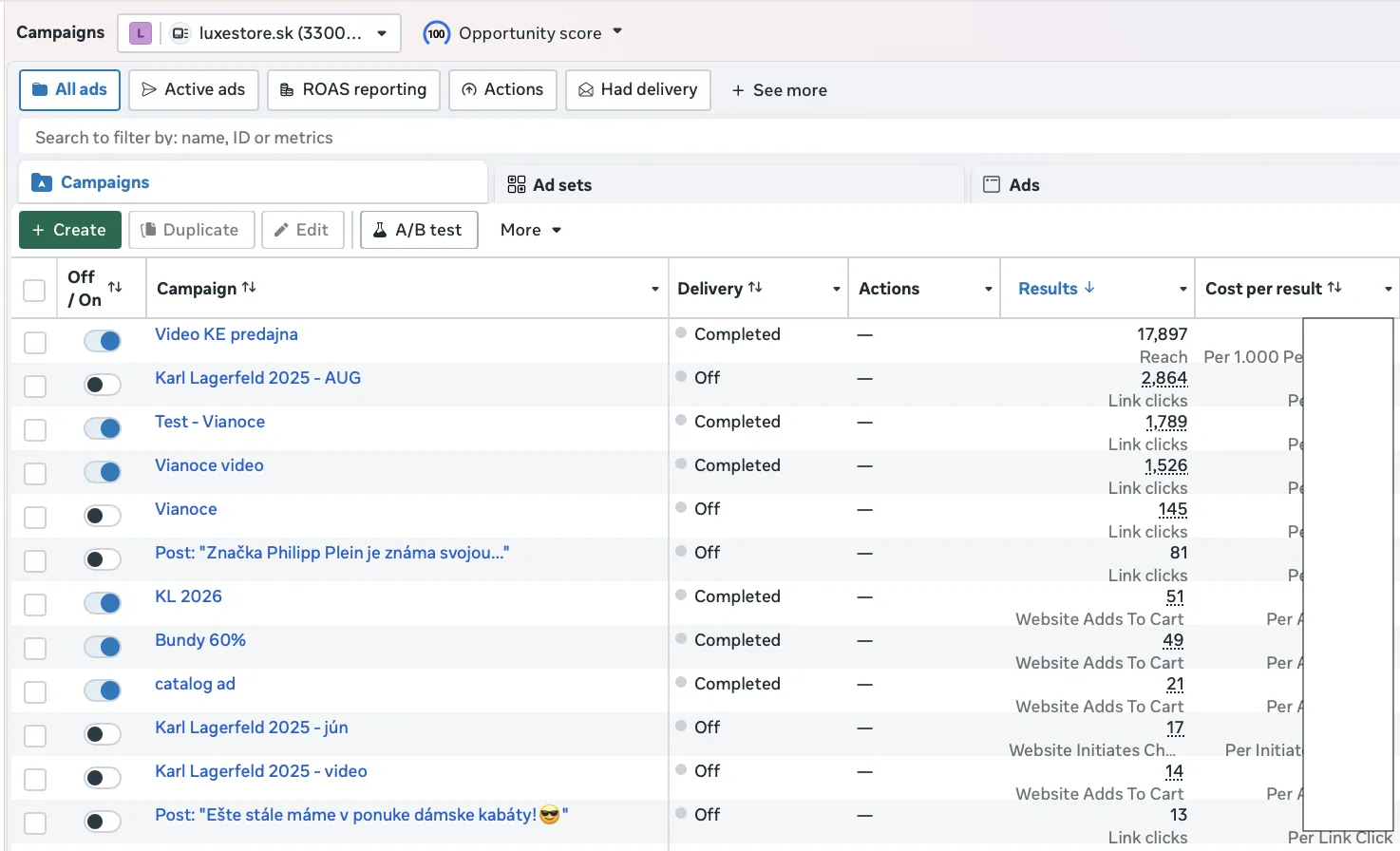Click the ad account icon before luxestore.sk
The image size is (1400, 851).
180,33
